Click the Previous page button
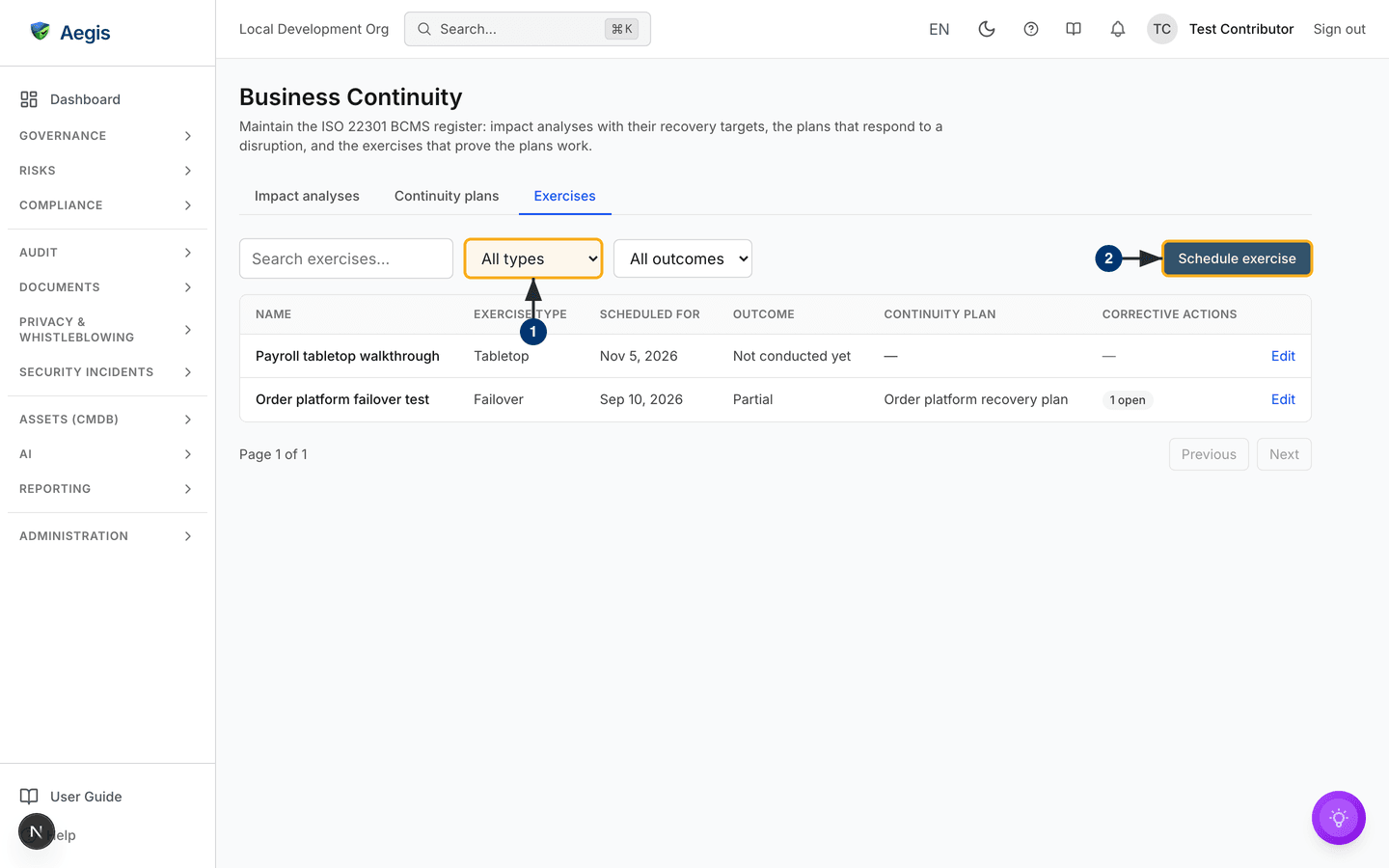This screenshot has width=1389, height=868. coord(1209,454)
